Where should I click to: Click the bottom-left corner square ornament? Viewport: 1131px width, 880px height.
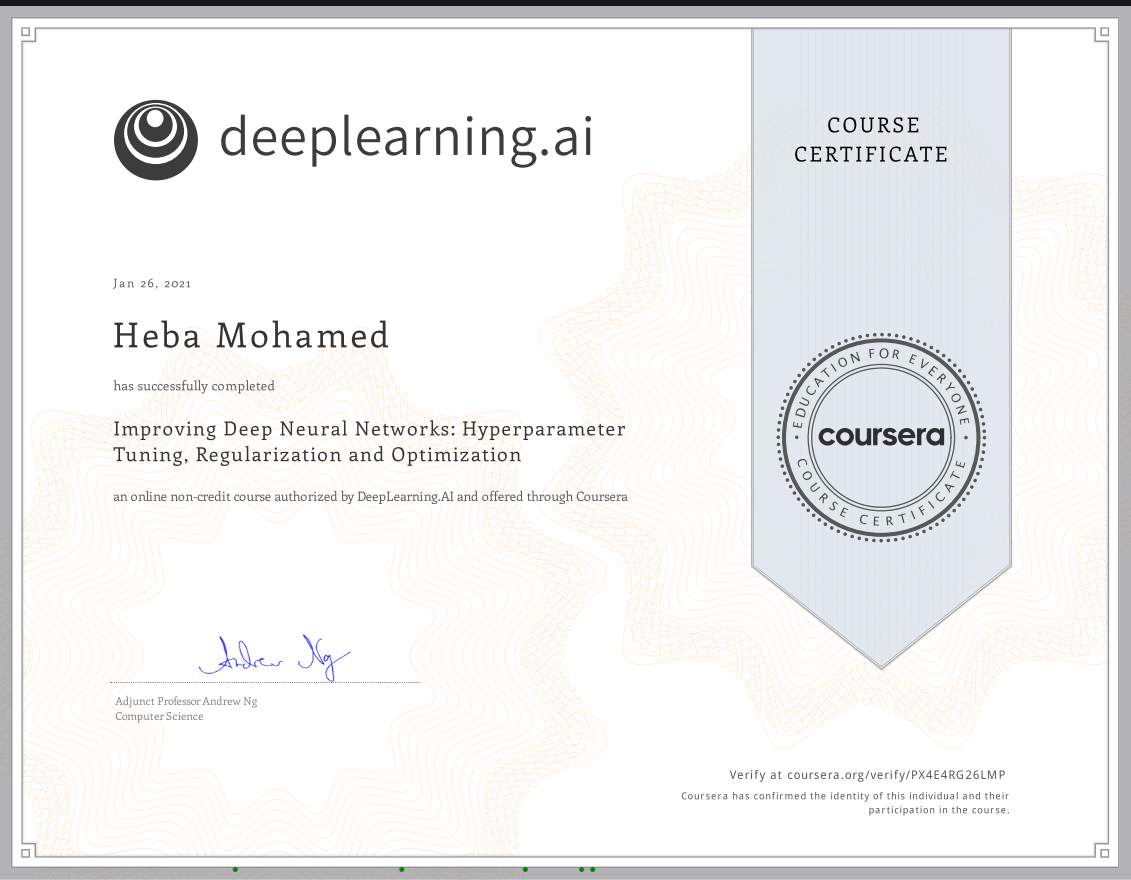tap(28, 850)
